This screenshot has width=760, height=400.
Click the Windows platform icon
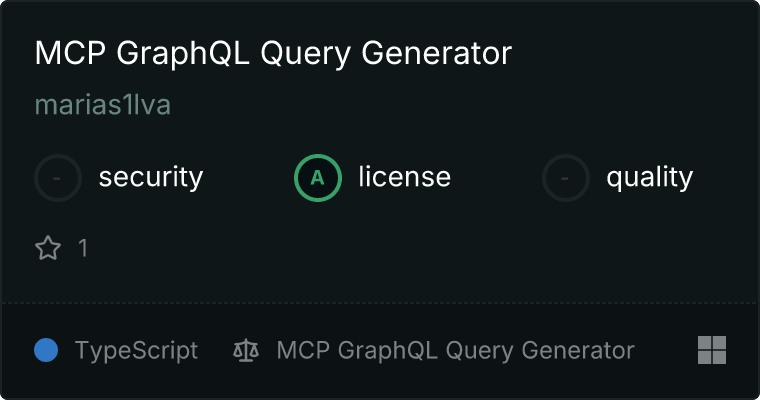pos(712,350)
